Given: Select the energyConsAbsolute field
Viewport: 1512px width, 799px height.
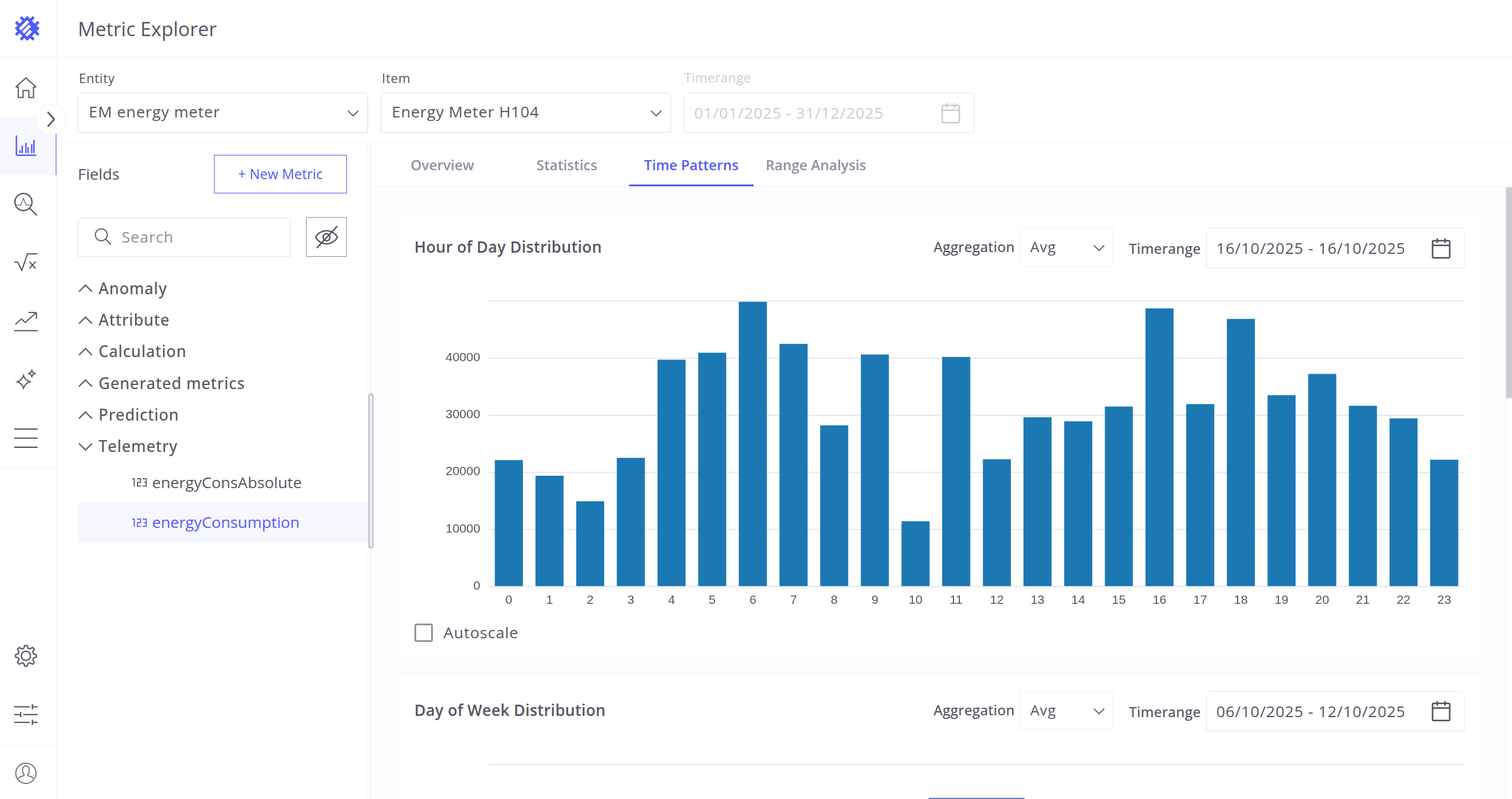Looking at the screenshot, I should [x=227, y=483].
